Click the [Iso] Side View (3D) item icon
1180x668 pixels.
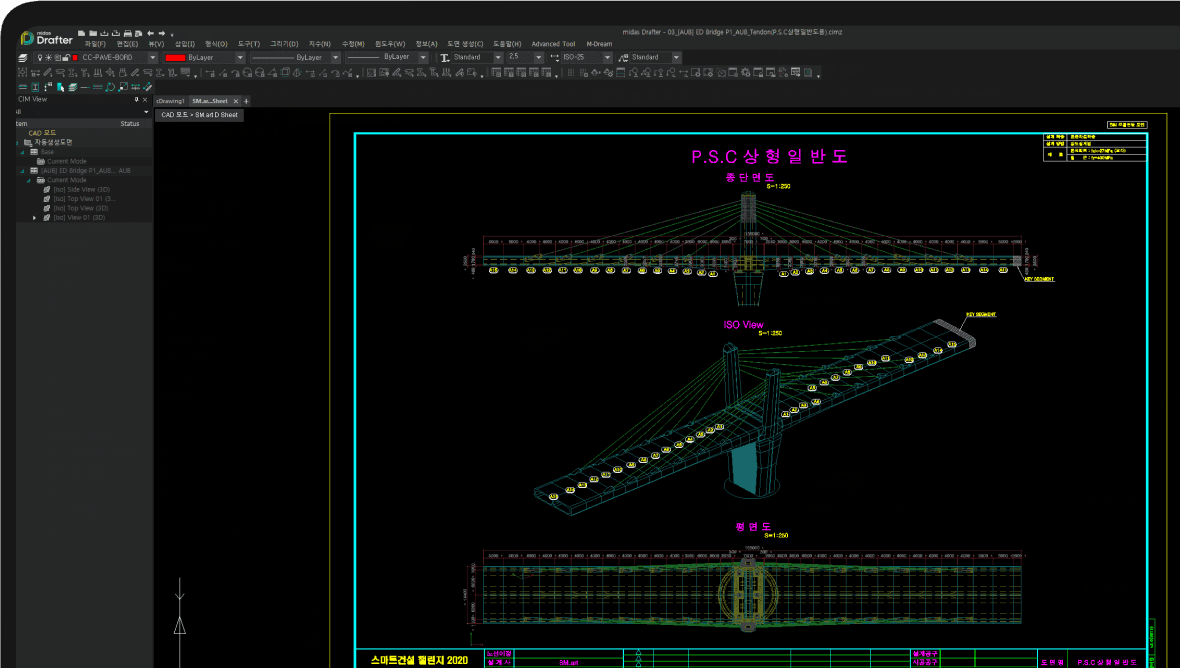coord(46,189)
